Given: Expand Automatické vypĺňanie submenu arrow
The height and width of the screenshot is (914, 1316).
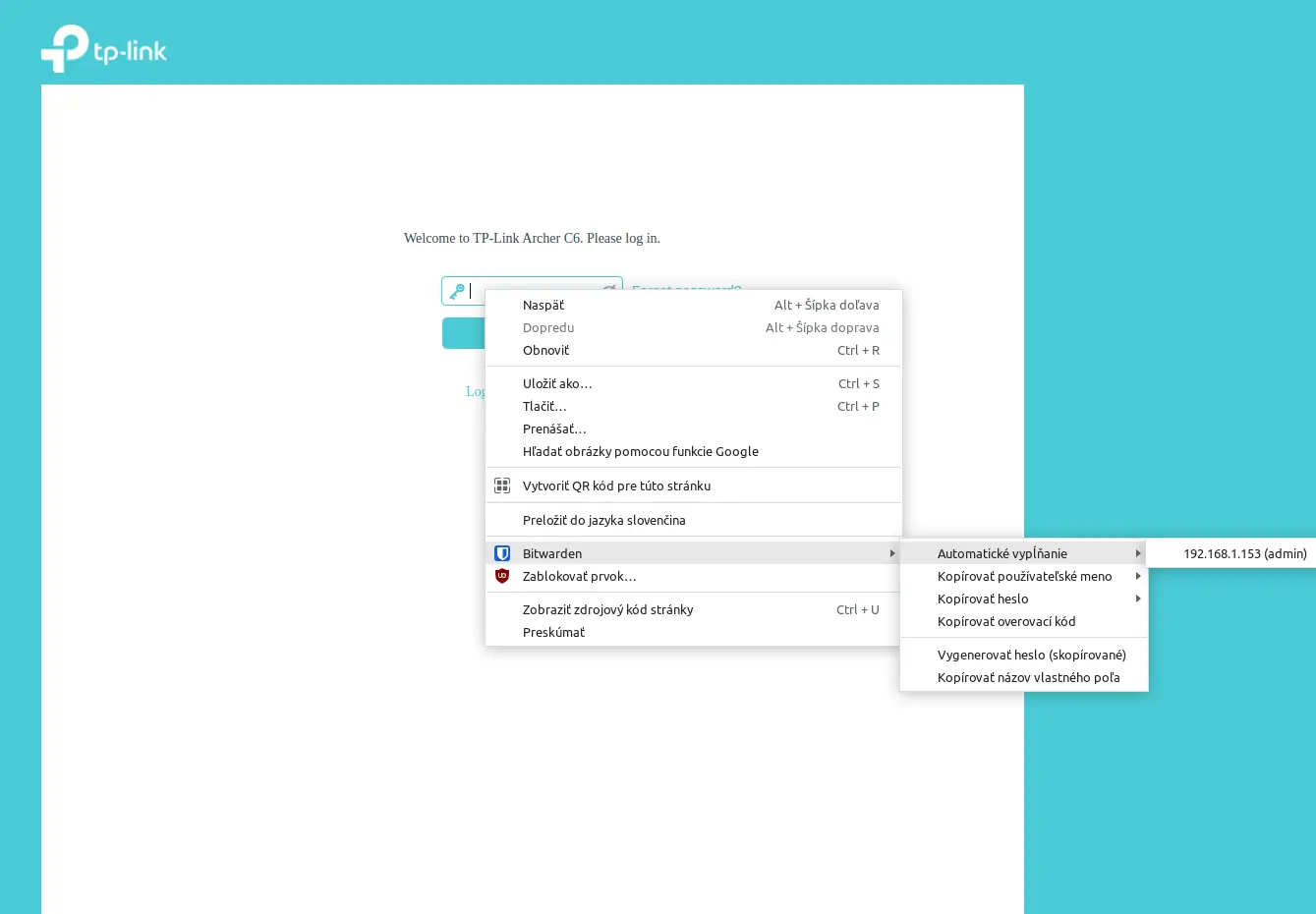Looking at the screenshot, I should point(1138,553).
